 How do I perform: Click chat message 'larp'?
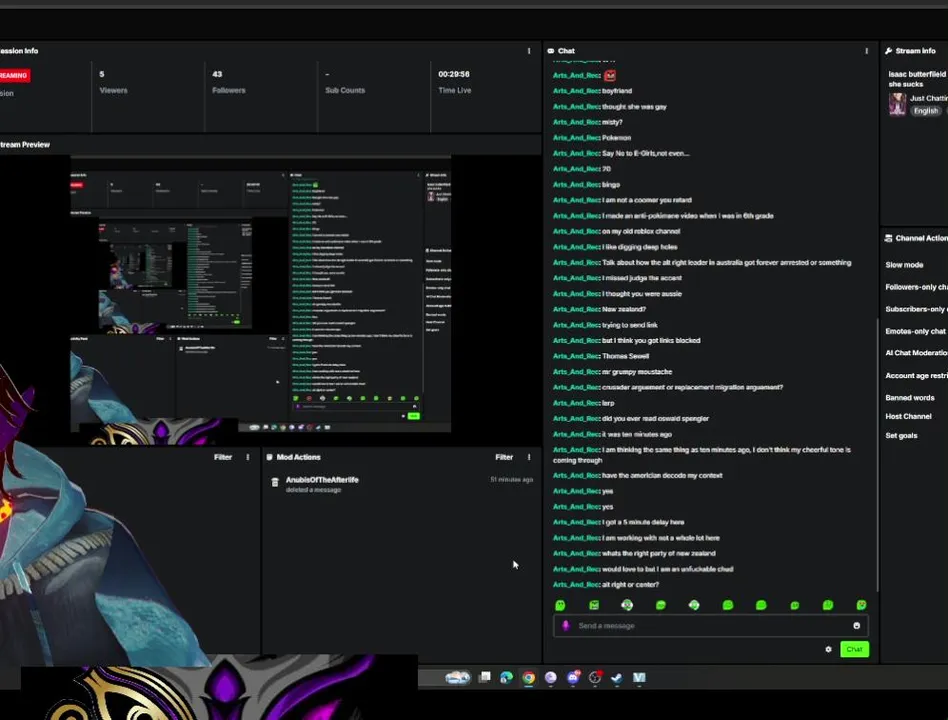point(608,403)
